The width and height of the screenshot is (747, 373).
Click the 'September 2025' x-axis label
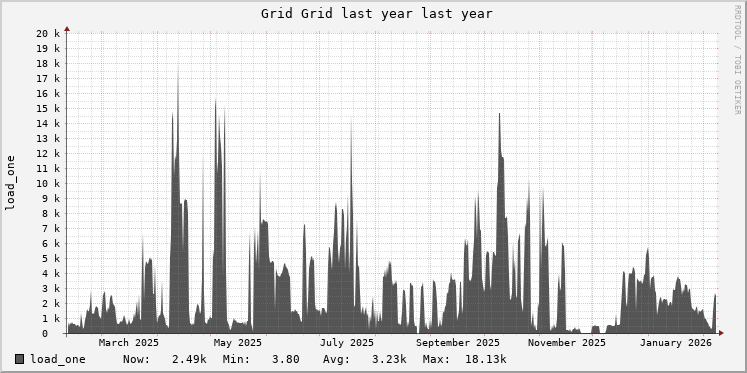pyautogui.click(x=458, y=343)
